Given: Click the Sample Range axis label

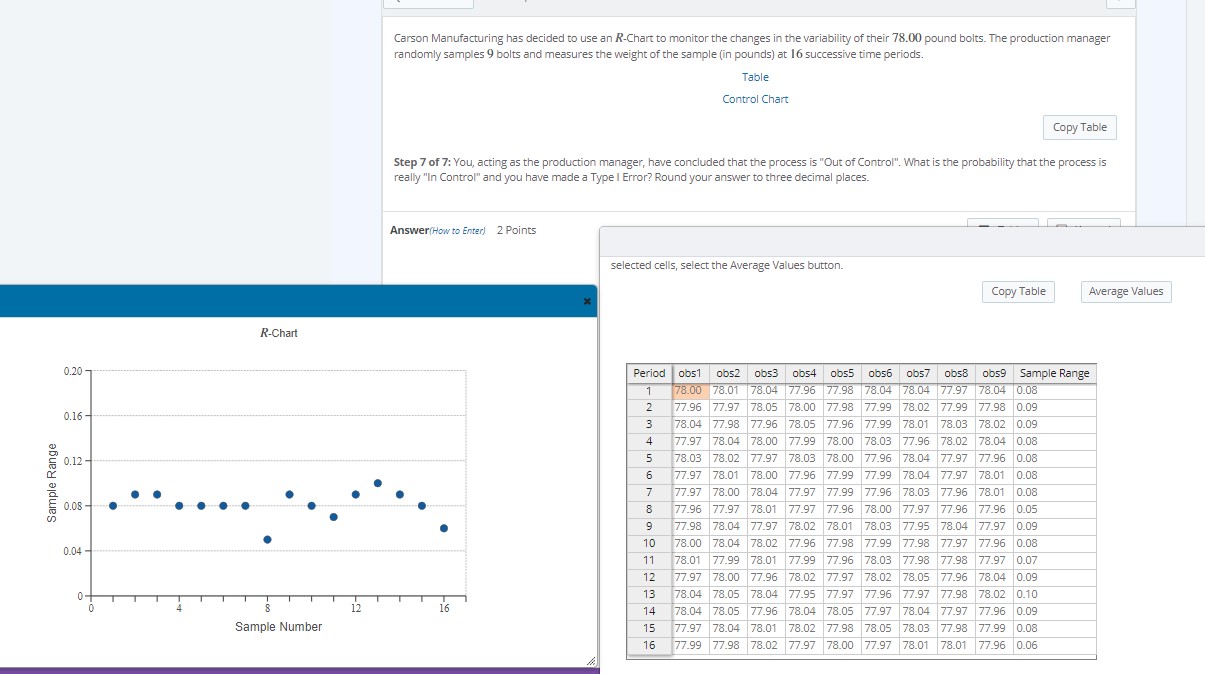Looking at the screenshot, I should tap(53, 483).
